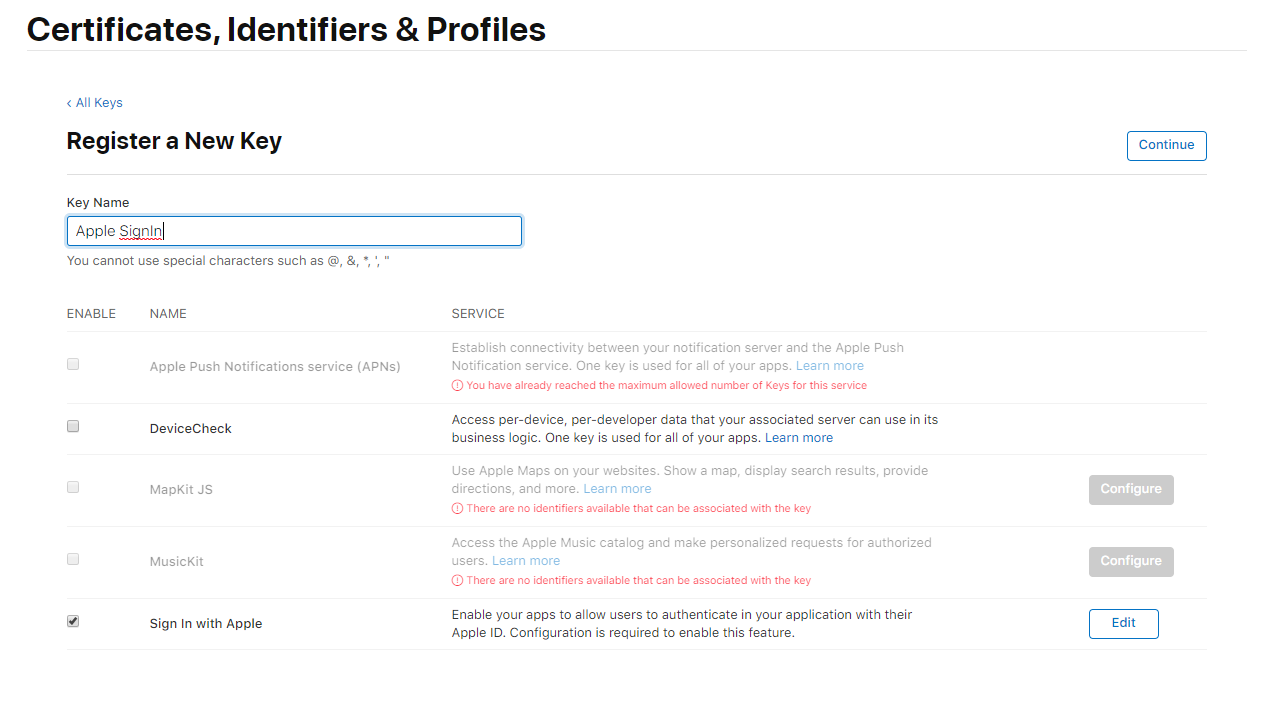
Task: Check the Apple Push Notifications service checkbox
Action: 72,363
